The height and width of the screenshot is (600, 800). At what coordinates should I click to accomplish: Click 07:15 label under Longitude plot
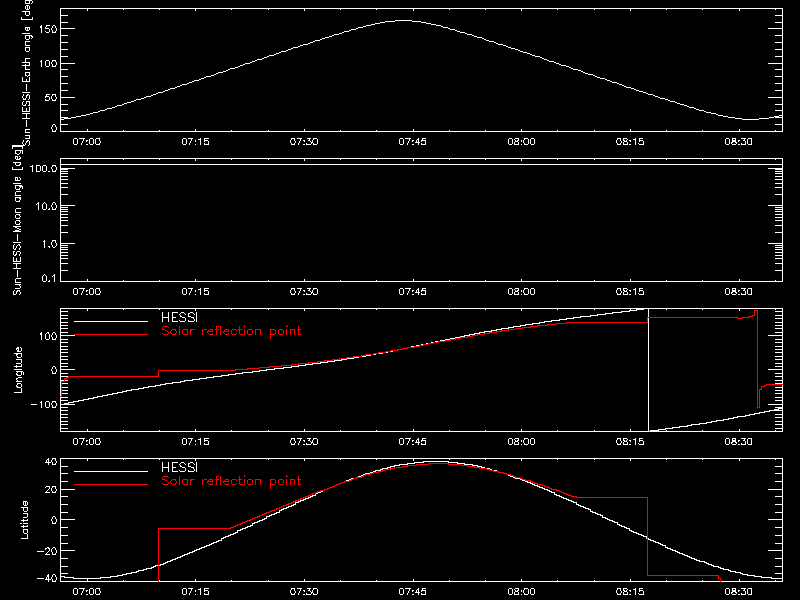[x=195, y=441]
